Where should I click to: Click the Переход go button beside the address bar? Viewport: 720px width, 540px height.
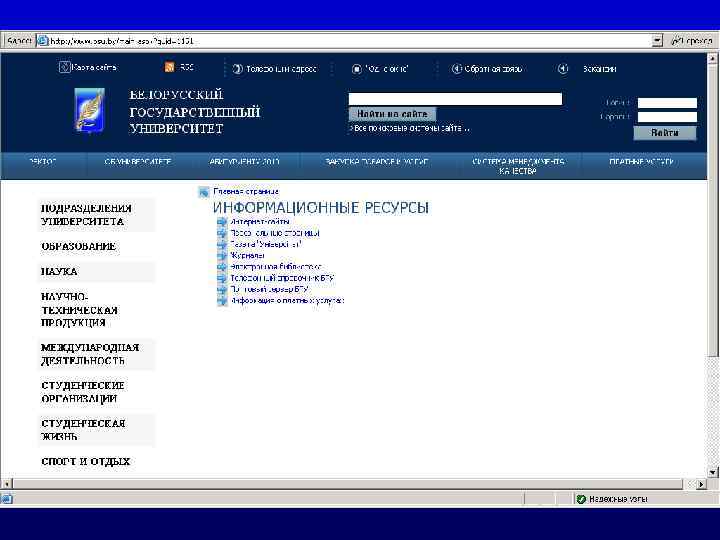pos(692,41)
